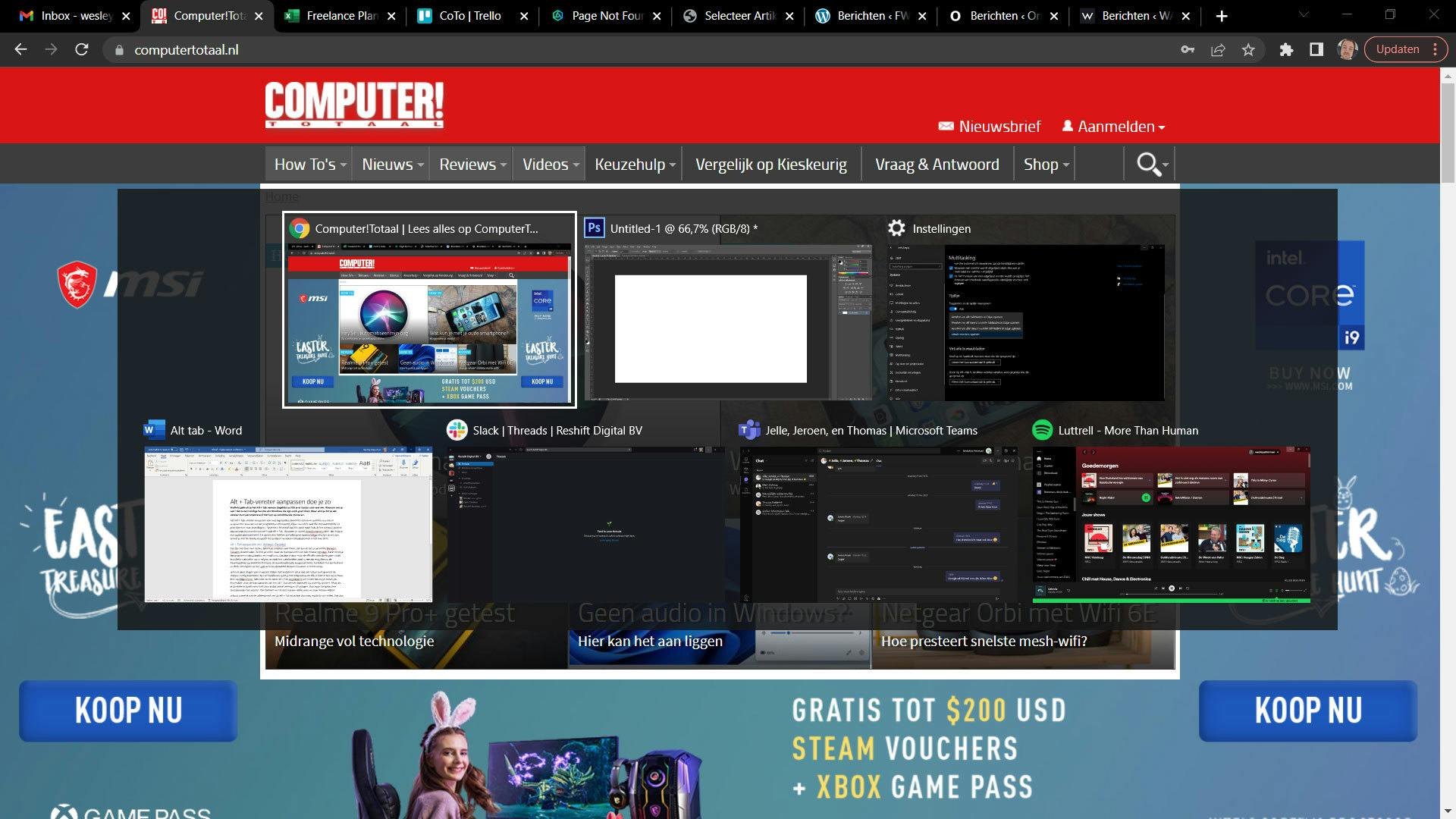Click the left KOOP NU button
The image size is (1456, 819).
point(127,711)
